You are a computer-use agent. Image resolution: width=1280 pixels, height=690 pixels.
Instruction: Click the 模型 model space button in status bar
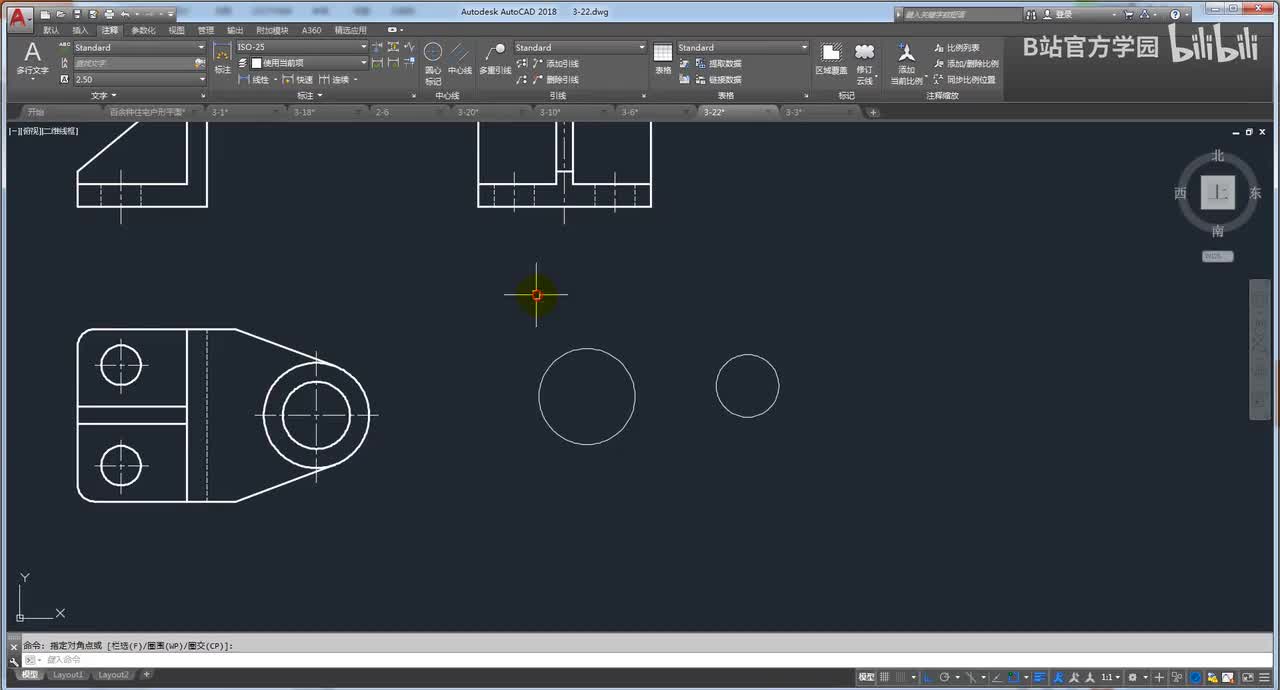click(867, 677)
